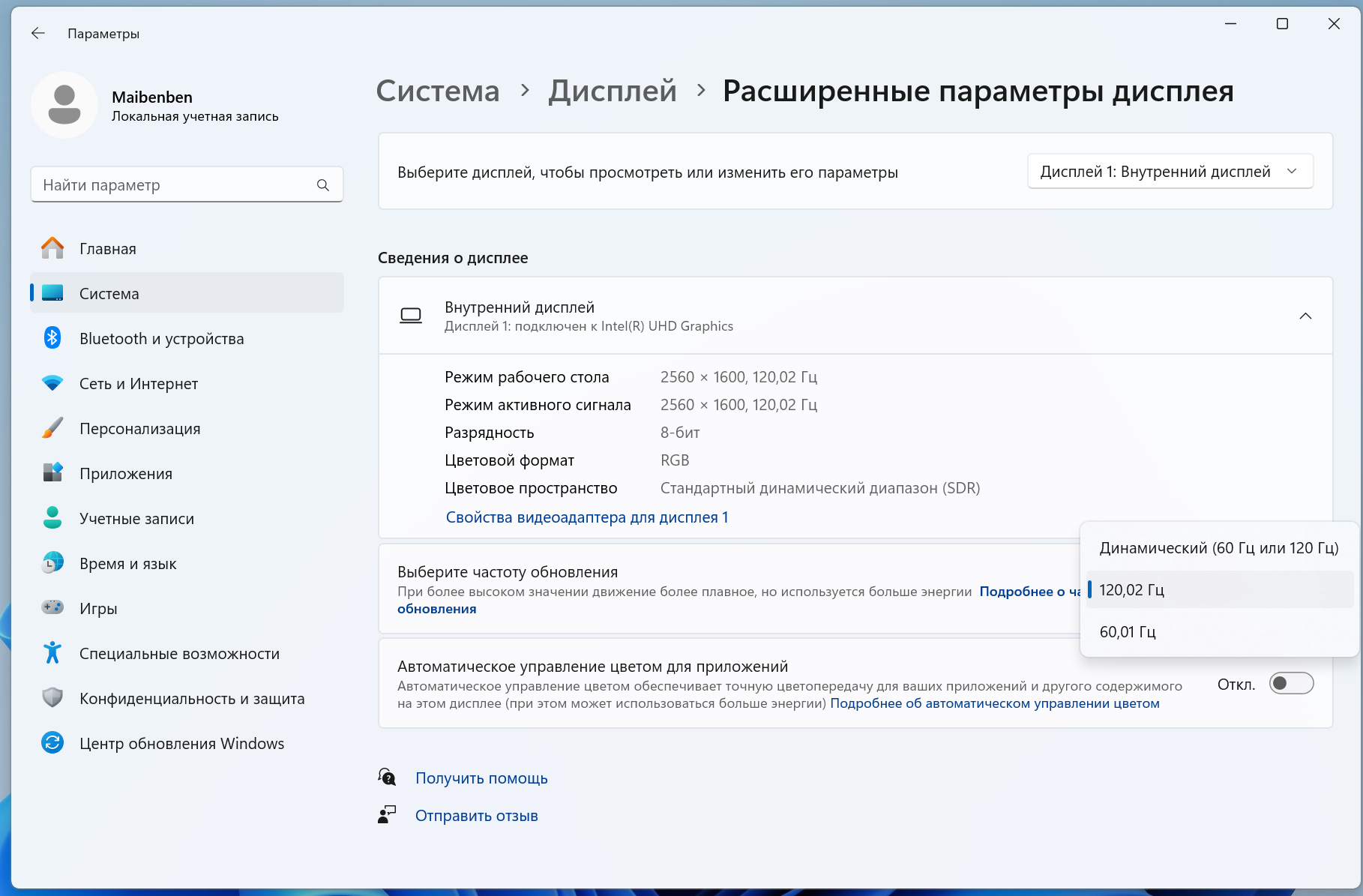Image resolution: width=1363 pixels, height=896 pixels.
Task: Click Стандартный динамический диапазон (SDR) value
Action: click(x=820, y=488)
